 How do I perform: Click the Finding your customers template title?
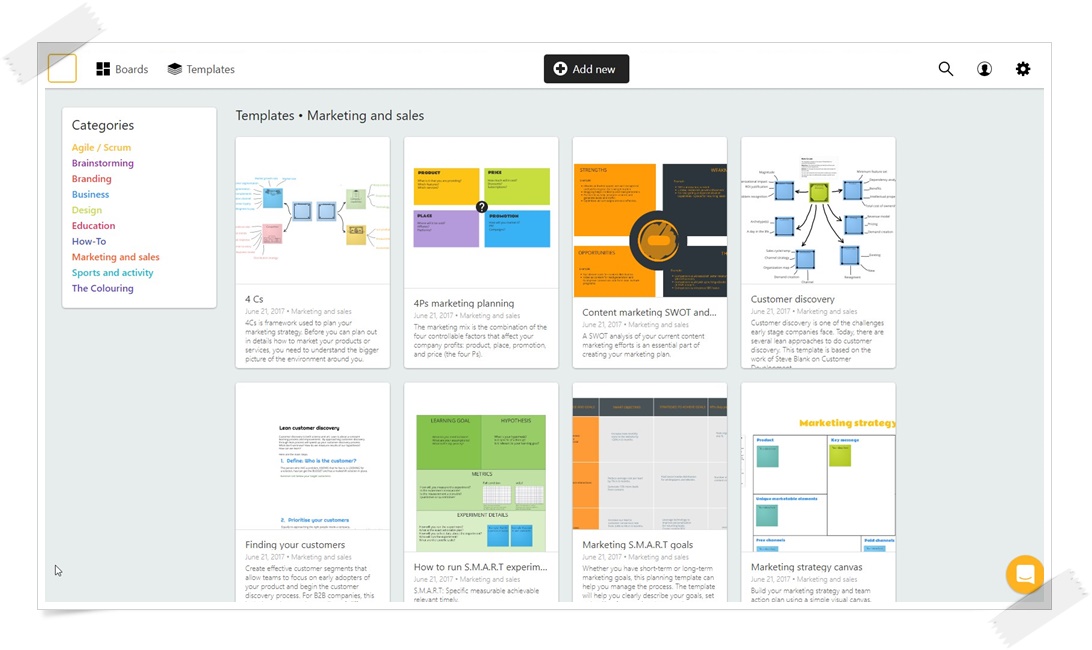coord(295,545)
